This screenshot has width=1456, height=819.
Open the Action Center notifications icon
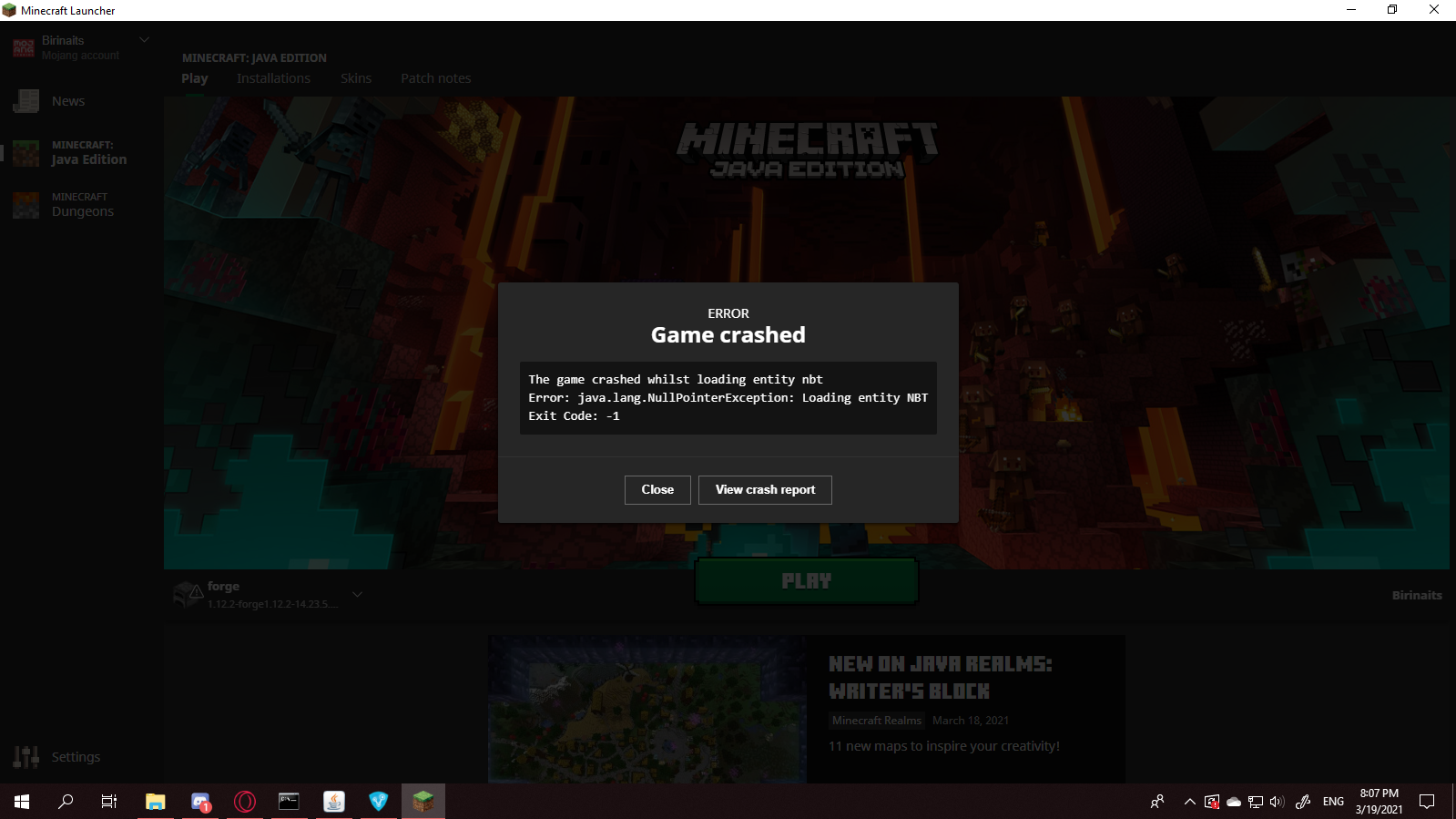[x=1427, y=802]
